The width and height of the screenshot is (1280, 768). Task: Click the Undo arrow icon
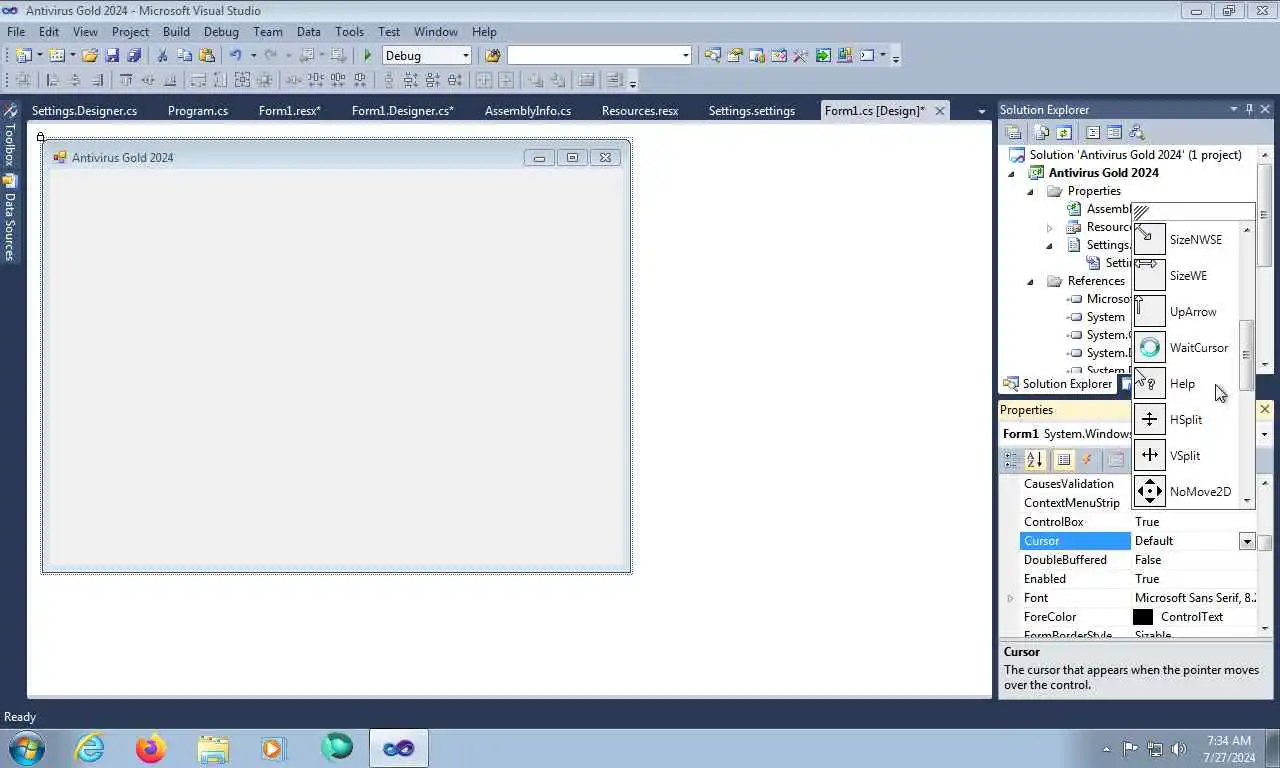coord(236,56)
